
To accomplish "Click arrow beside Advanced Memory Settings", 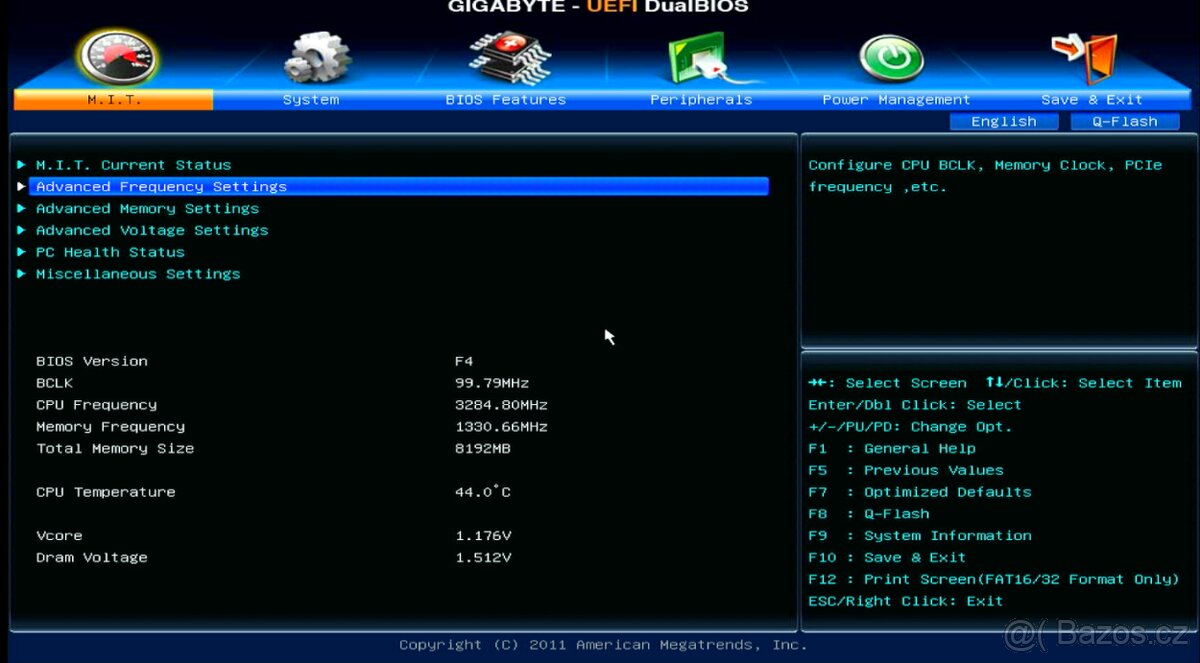I will tap(21, 208).
